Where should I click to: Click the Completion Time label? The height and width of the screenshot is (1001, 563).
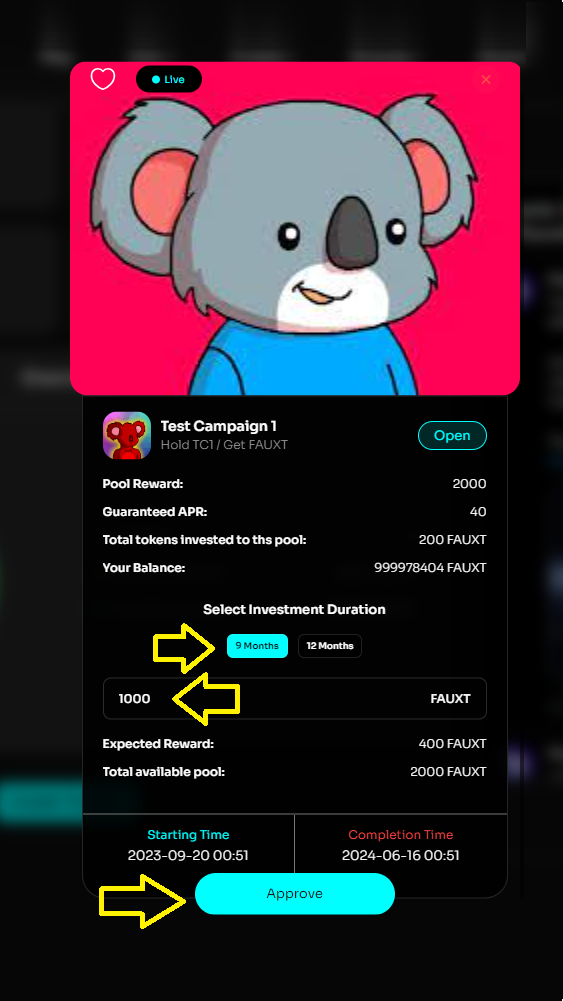click(401, 834)
